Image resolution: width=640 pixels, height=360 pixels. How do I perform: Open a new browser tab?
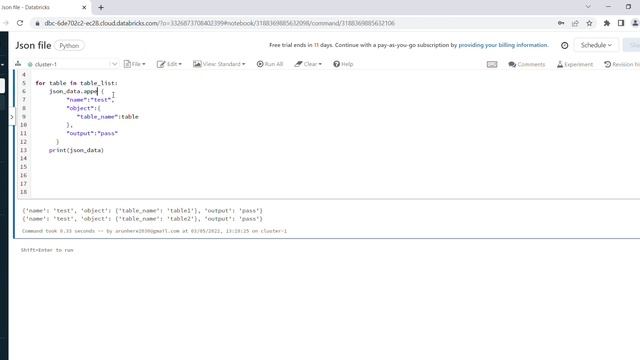(x=101, y=7)
